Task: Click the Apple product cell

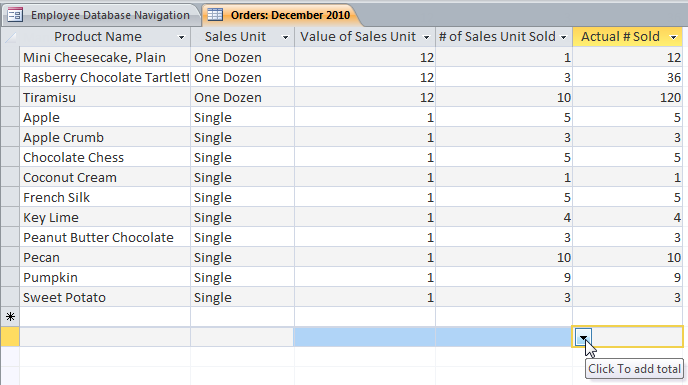Action: coord(105,117)
